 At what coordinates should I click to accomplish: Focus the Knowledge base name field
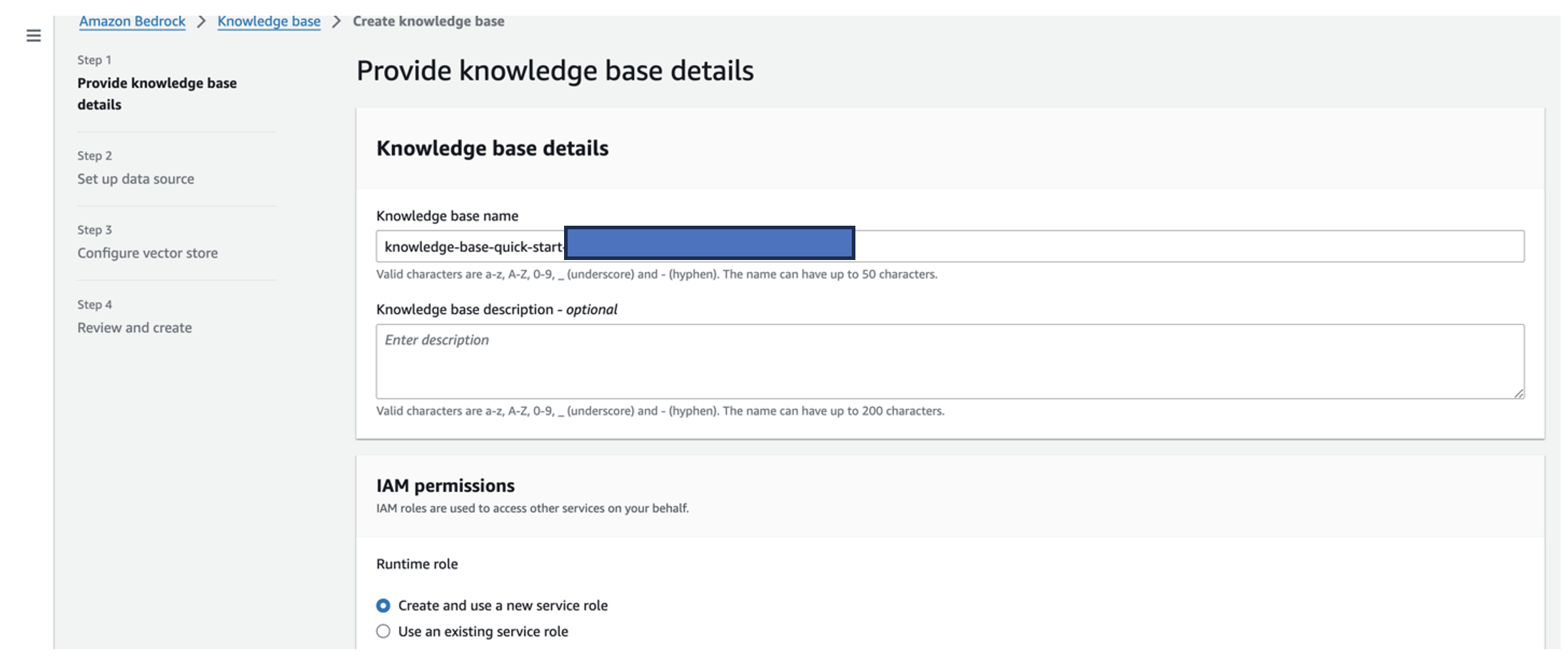click(1185, 246)
